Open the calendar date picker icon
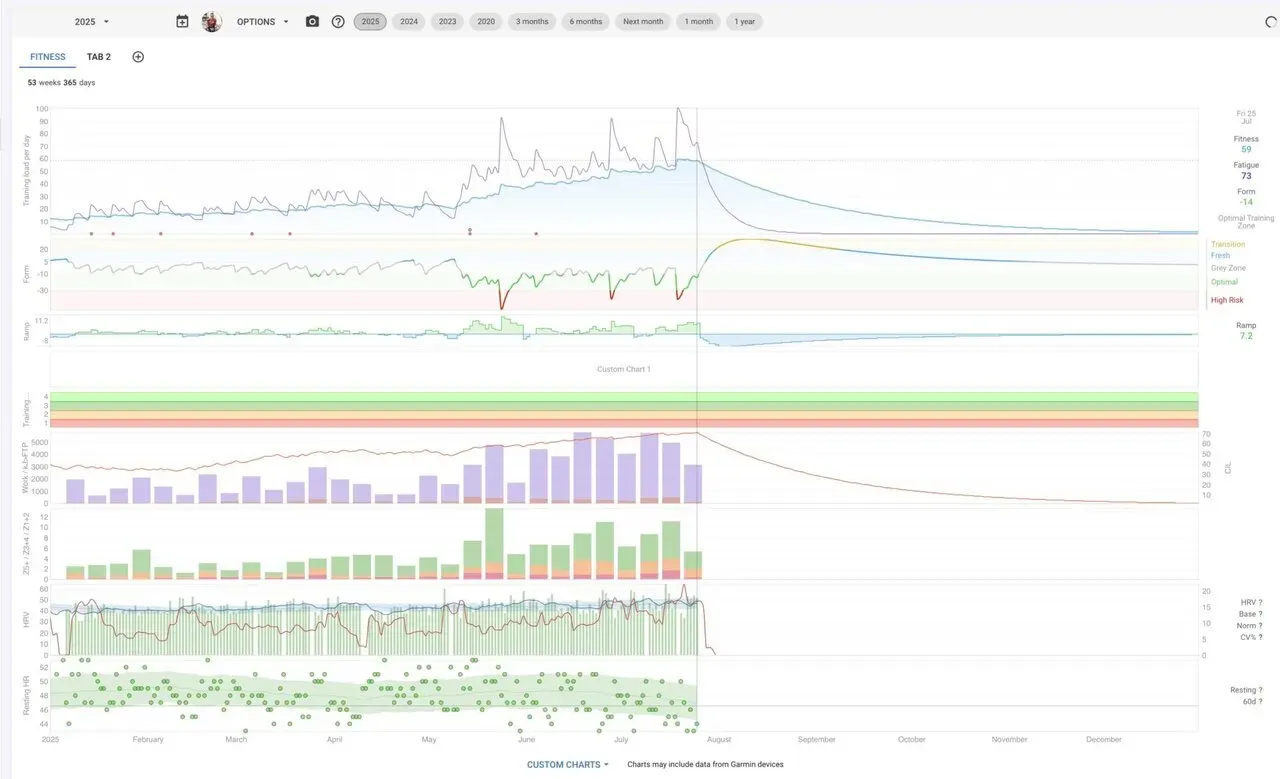This screenshot has width=1280, height=779. click(182, 21)
